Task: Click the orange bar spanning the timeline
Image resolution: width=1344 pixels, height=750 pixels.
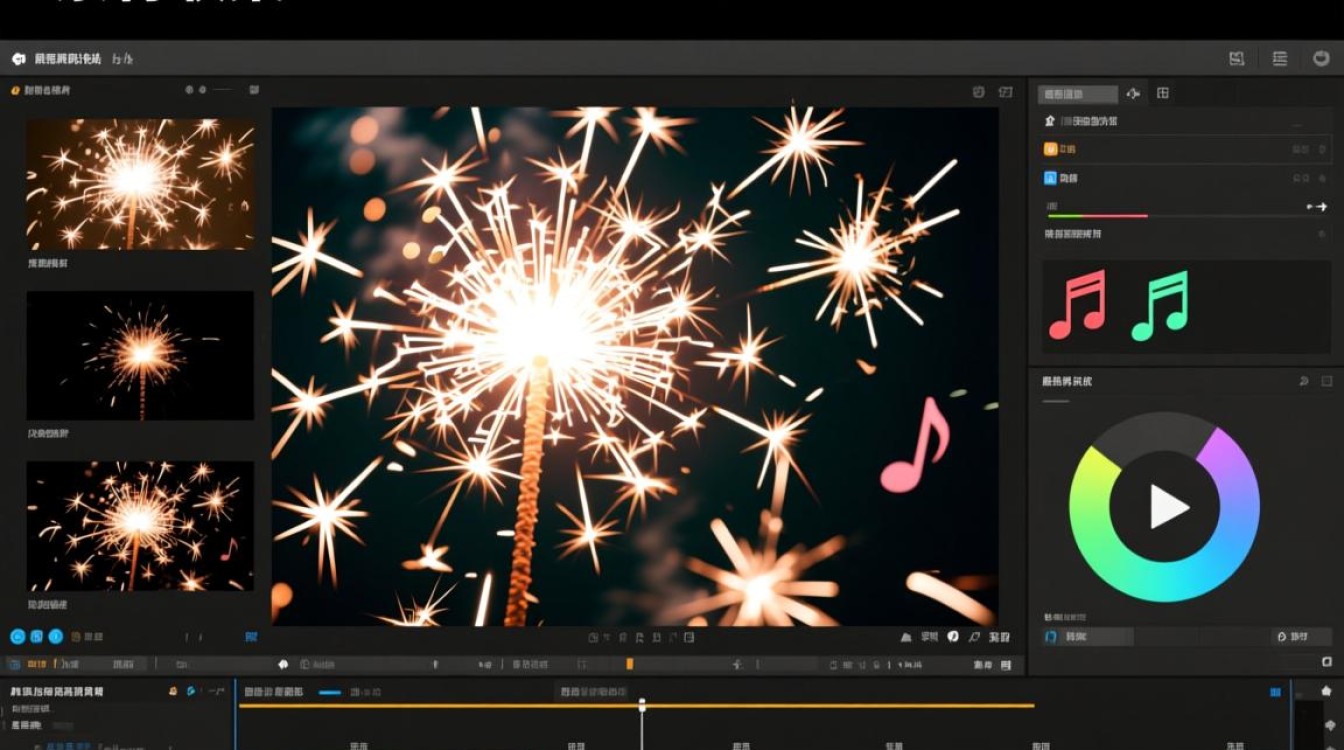Action: (x=636, y=706)
